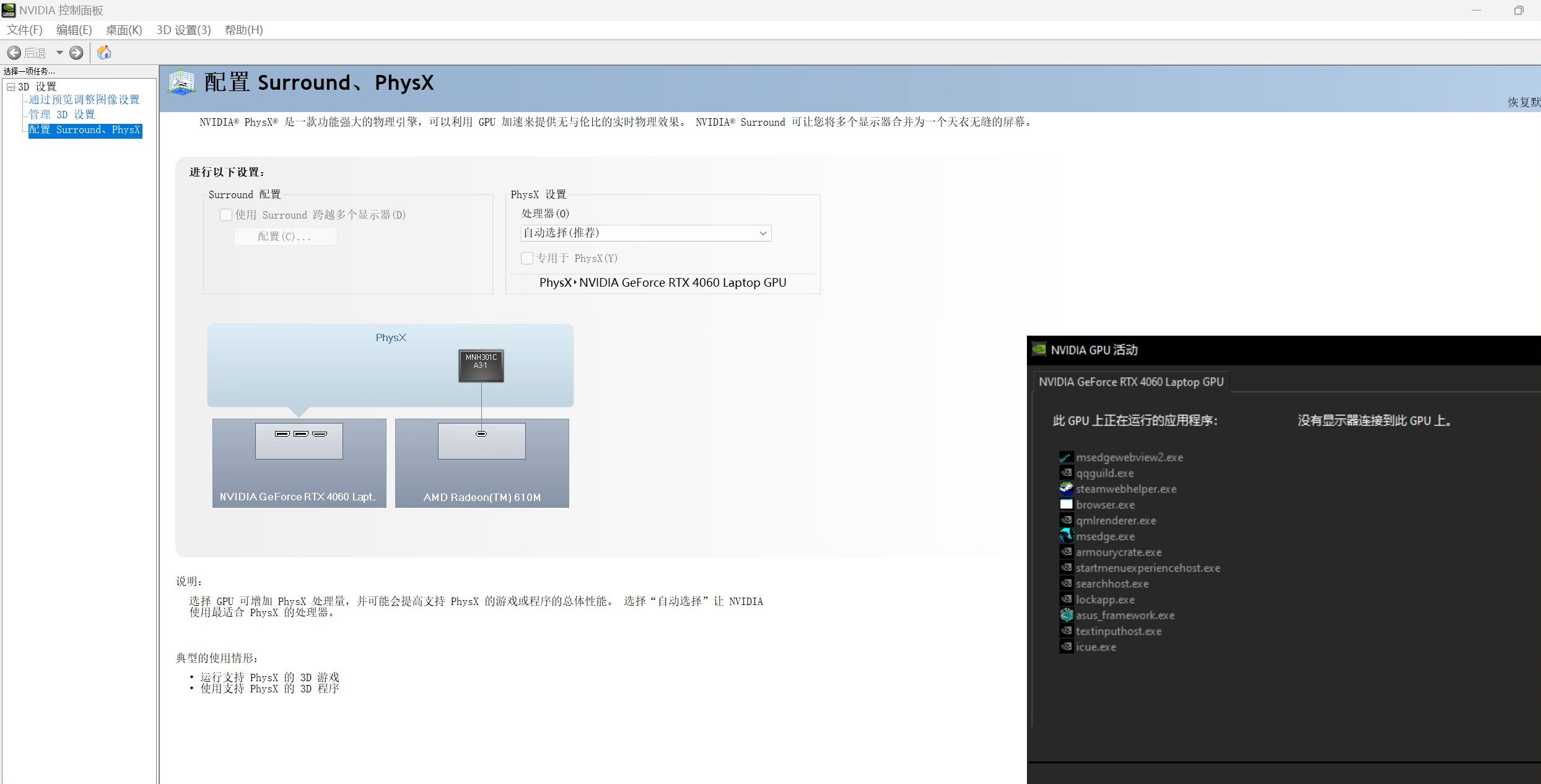Click the Forward arrow icon in toolbar
The image size is (1541, 784).
click(x=76, y=53)
